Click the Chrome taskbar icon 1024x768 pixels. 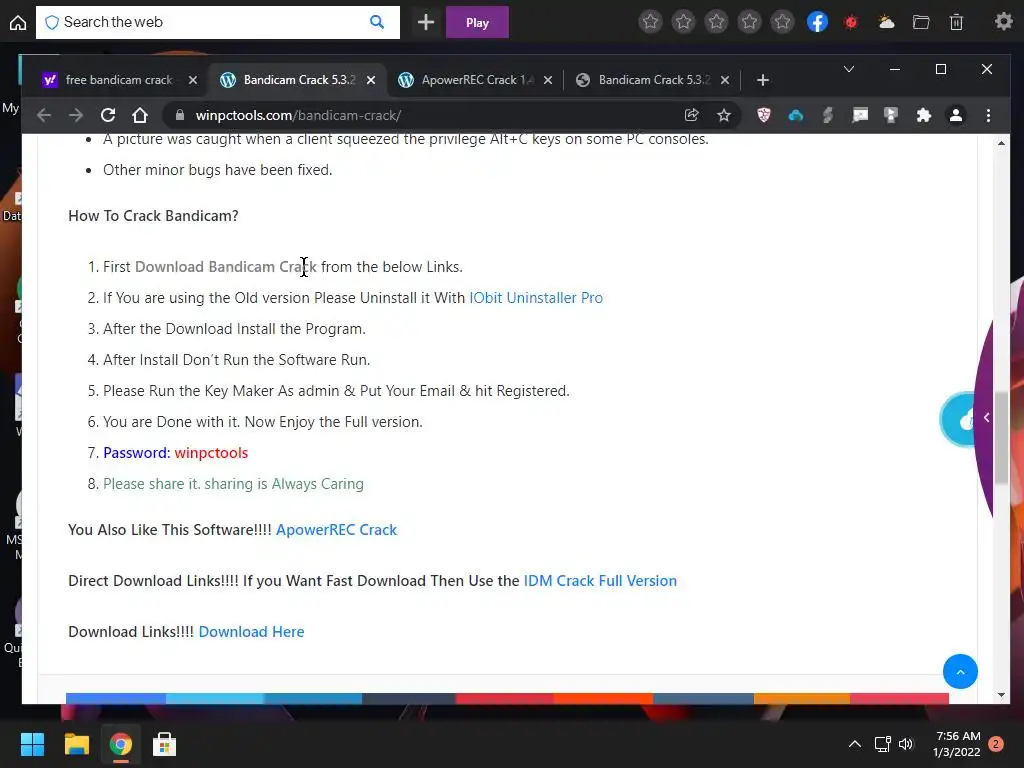[x=120, y=744]
